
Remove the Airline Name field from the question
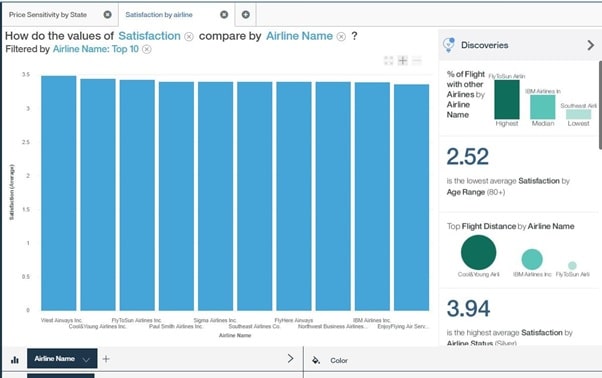[341, 36]
